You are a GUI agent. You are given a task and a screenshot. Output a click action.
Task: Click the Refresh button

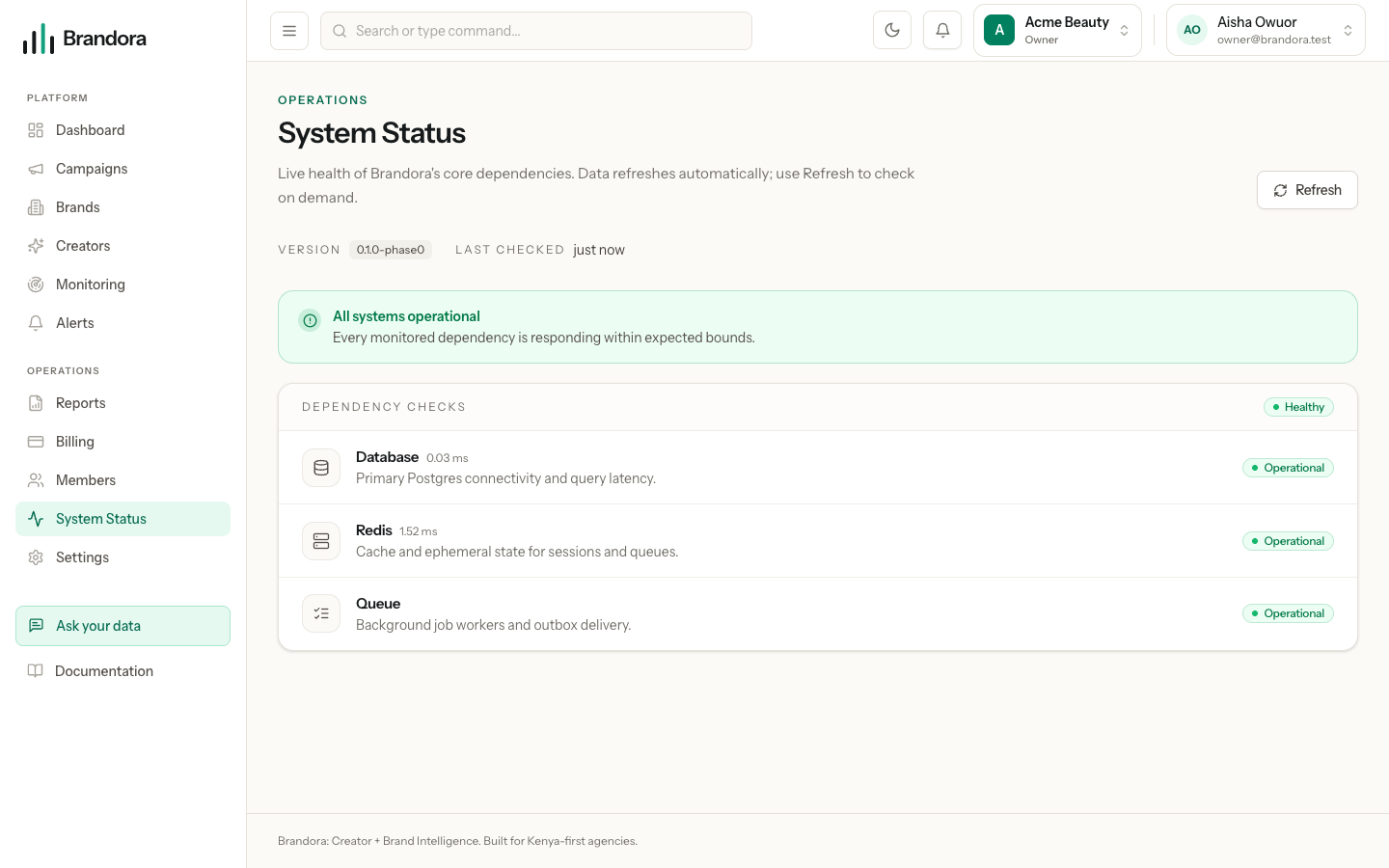[1307, 190]
